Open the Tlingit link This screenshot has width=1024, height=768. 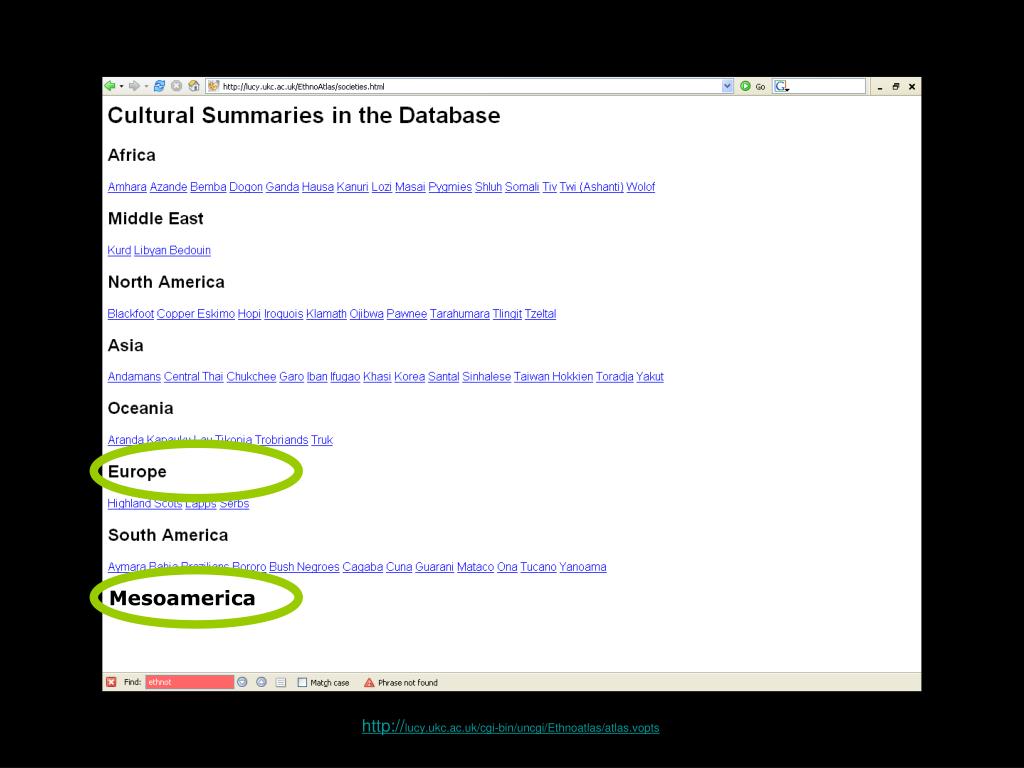pos(507,313)
